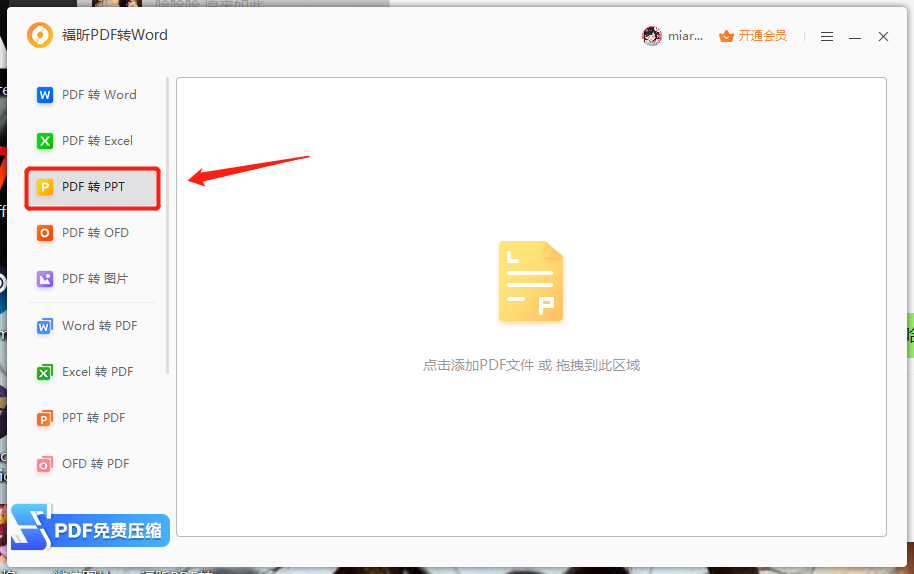Image resolution: width=914 pixels, height=574 pixels.
Task: Click the yellow PDF file icon in drop area
Action: click(x=531, y=281)
